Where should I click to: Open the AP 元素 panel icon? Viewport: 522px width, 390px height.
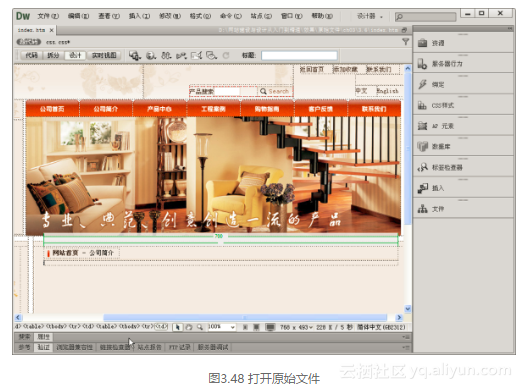click(x=423, y=126)
